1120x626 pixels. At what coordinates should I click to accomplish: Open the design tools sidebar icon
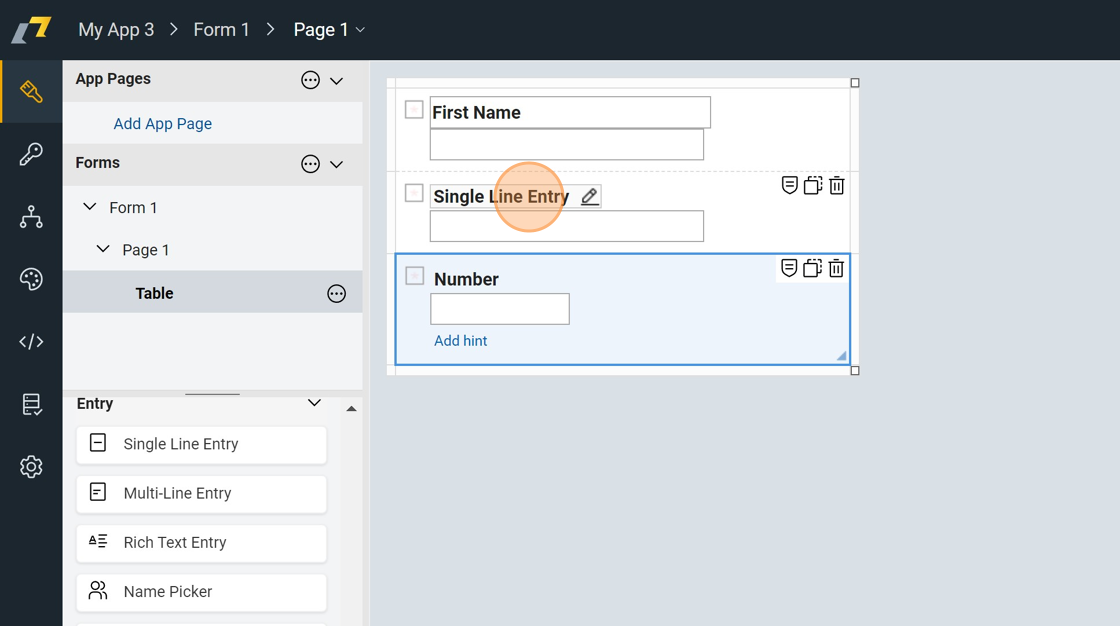click(31, 92)
